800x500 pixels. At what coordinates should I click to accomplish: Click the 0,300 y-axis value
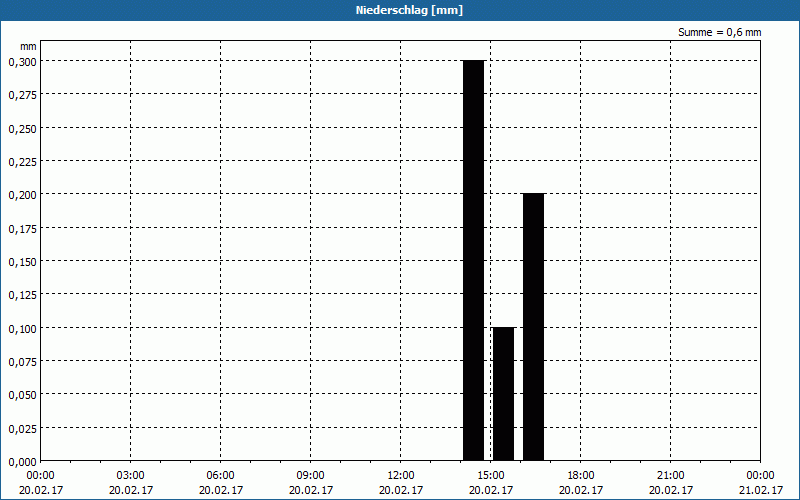[x=22, y=62]
